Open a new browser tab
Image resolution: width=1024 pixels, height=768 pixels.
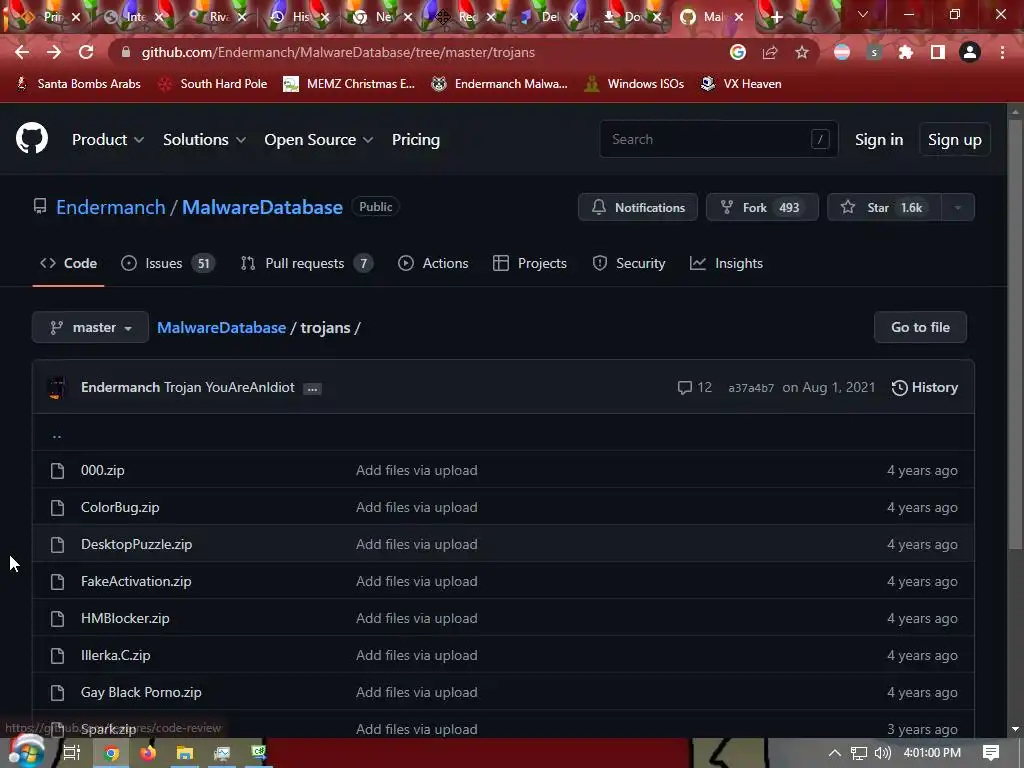point(776,18)
